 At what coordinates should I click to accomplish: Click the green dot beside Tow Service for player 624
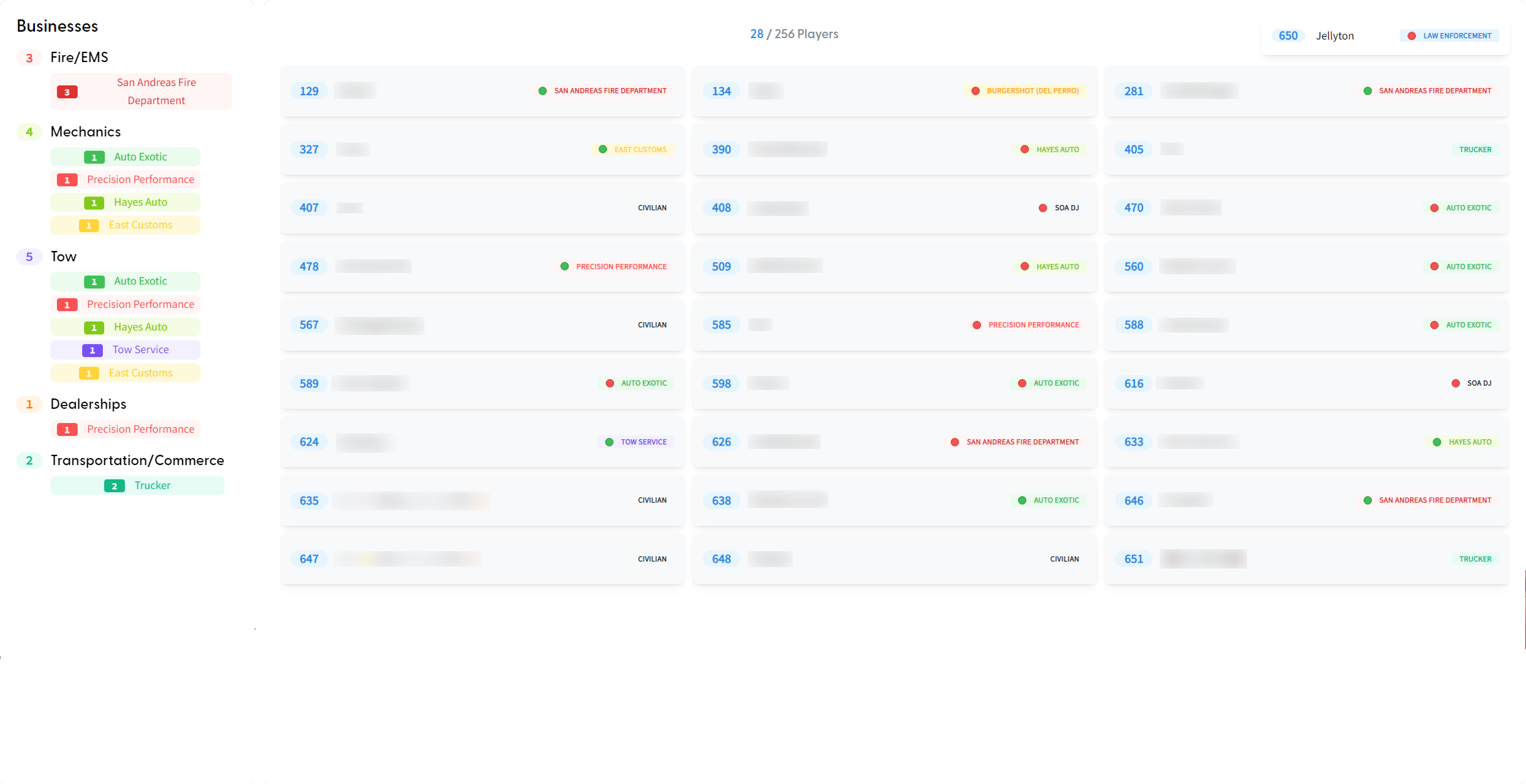click(x=609, y=442)
